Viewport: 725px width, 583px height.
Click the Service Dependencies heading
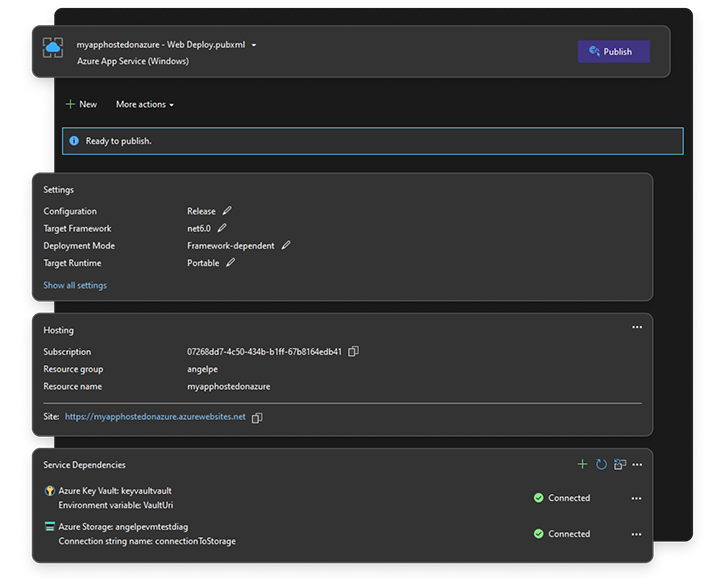point(84,465)
